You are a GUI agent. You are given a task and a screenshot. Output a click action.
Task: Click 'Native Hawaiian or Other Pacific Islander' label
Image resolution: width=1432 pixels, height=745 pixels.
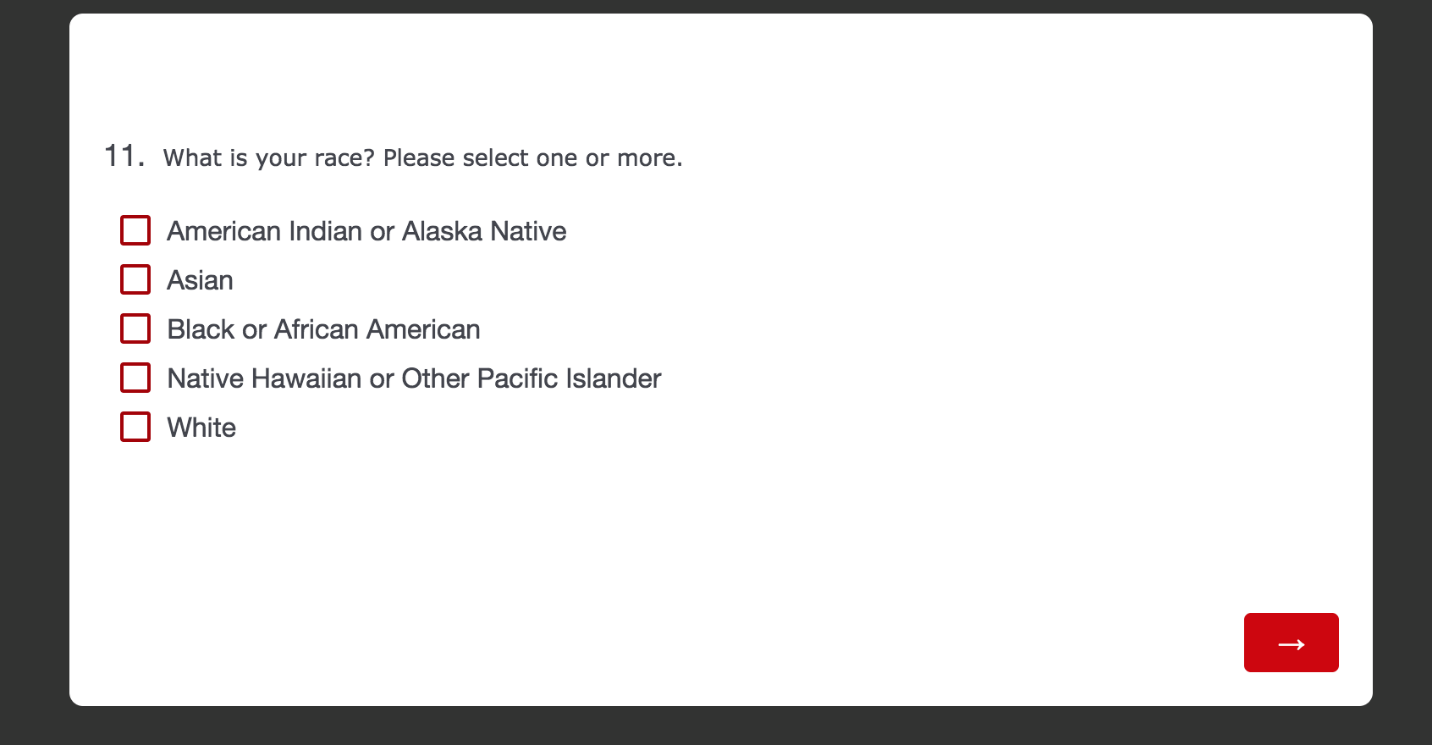(414, 379)
